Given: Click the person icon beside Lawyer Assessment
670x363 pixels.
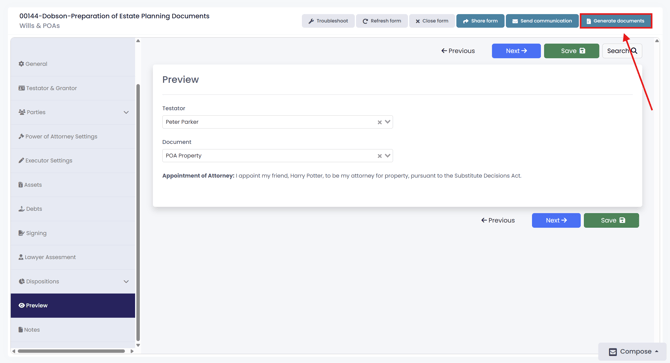Looking at the screenshot, I should [x=21, y=257].
